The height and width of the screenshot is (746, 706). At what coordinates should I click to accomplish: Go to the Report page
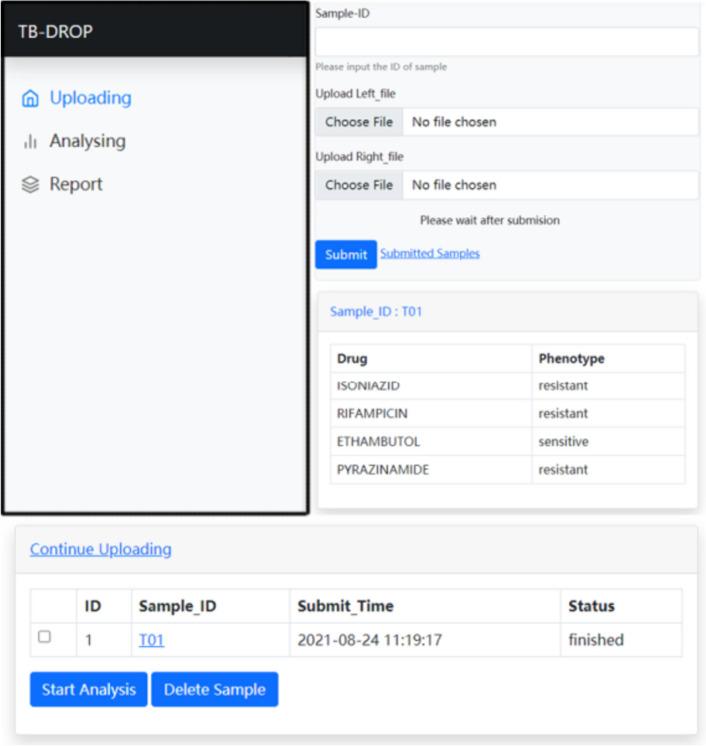tap(76, 184)
